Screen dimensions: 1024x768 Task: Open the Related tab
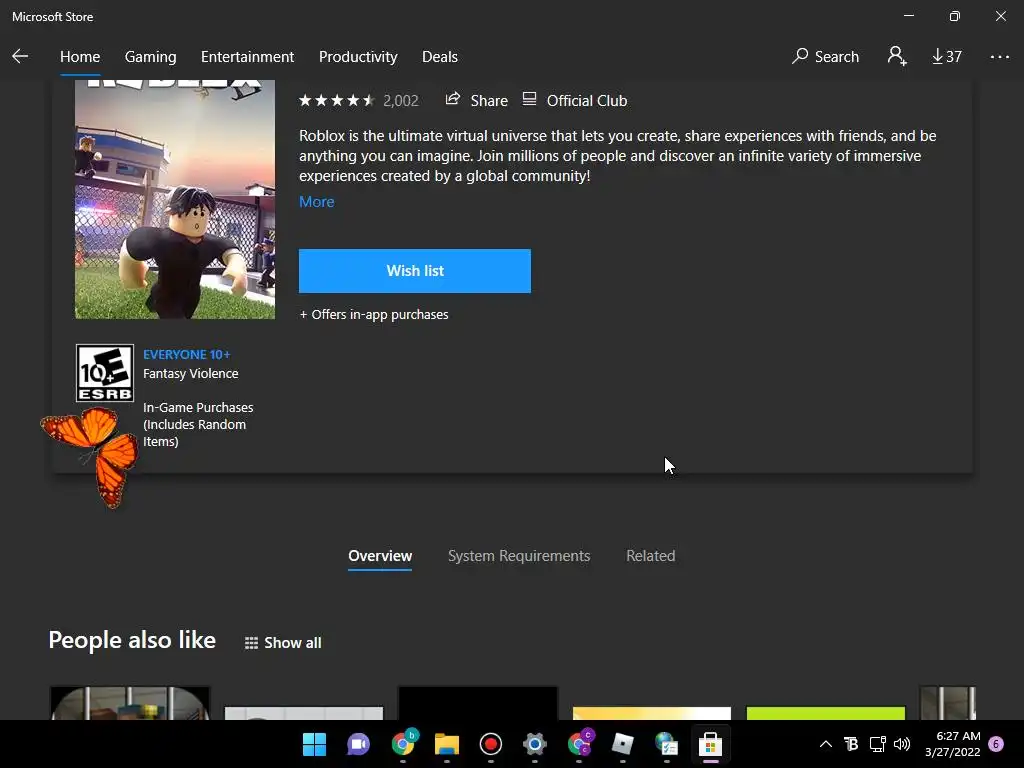[x=650, y=556]
